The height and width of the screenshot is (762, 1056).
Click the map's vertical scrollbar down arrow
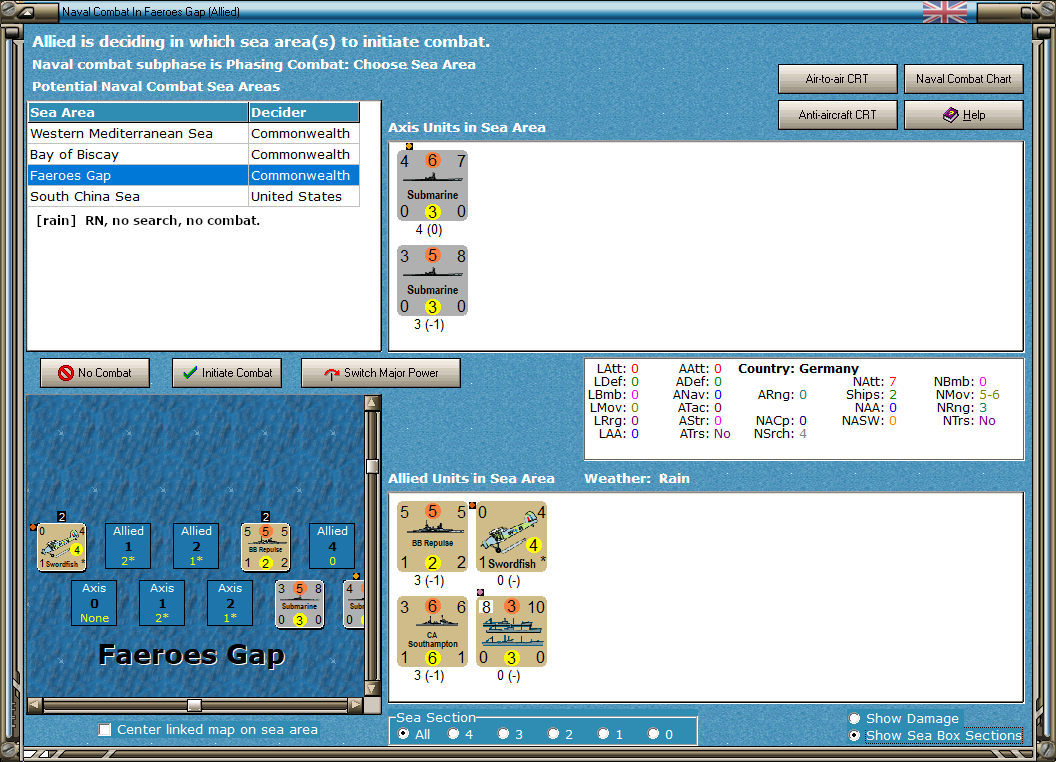(372, 689)
